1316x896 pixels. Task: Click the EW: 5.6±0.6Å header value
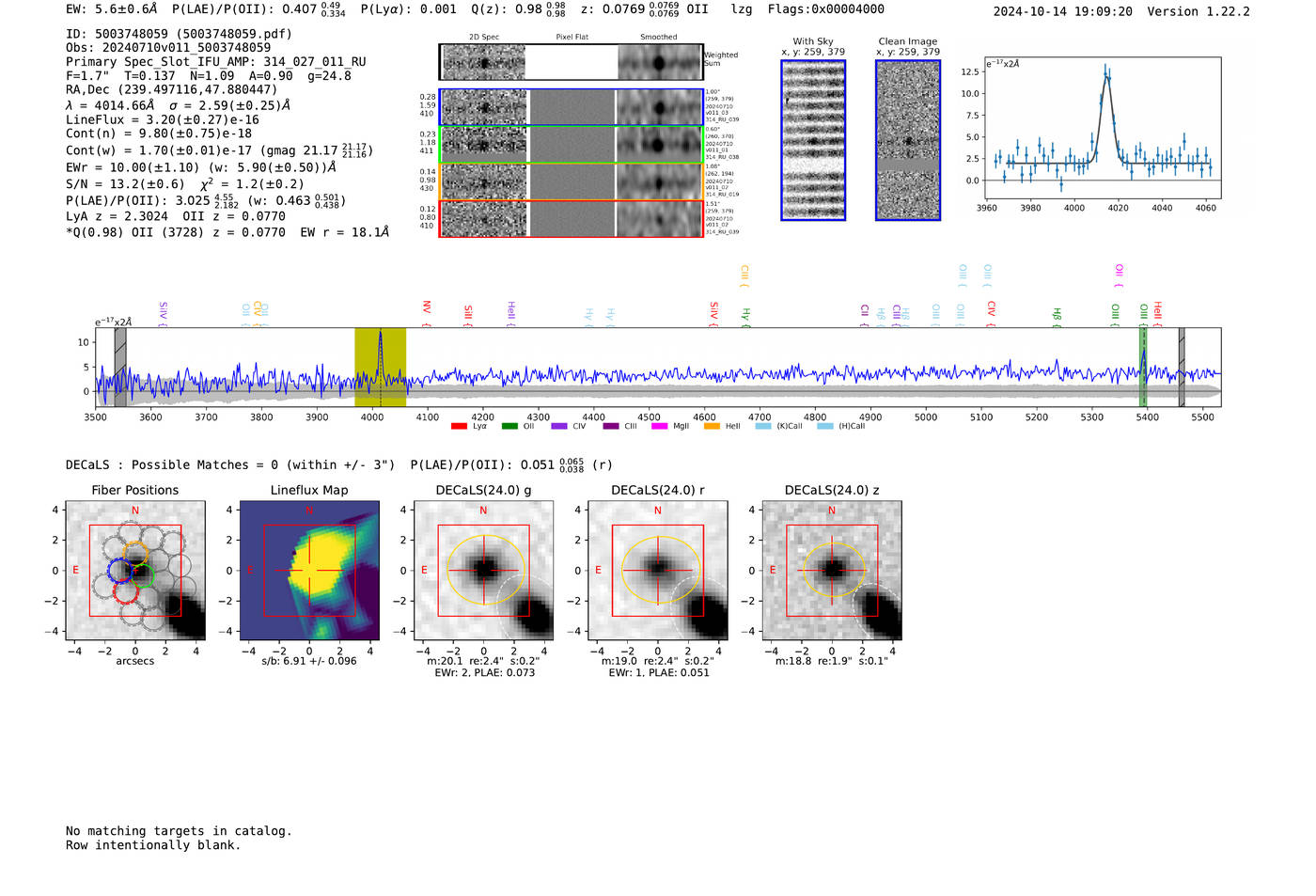pos(112,9)
